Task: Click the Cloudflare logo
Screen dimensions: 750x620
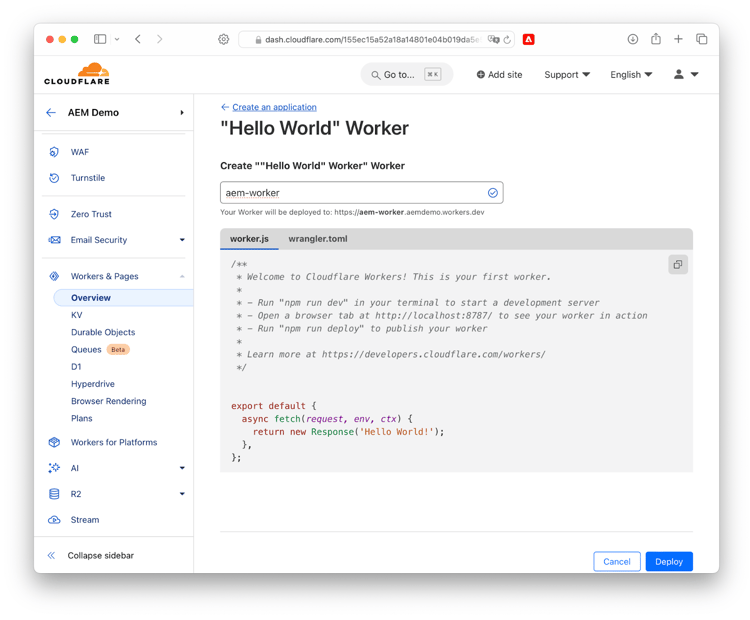Action: click(x=77, y=74)
